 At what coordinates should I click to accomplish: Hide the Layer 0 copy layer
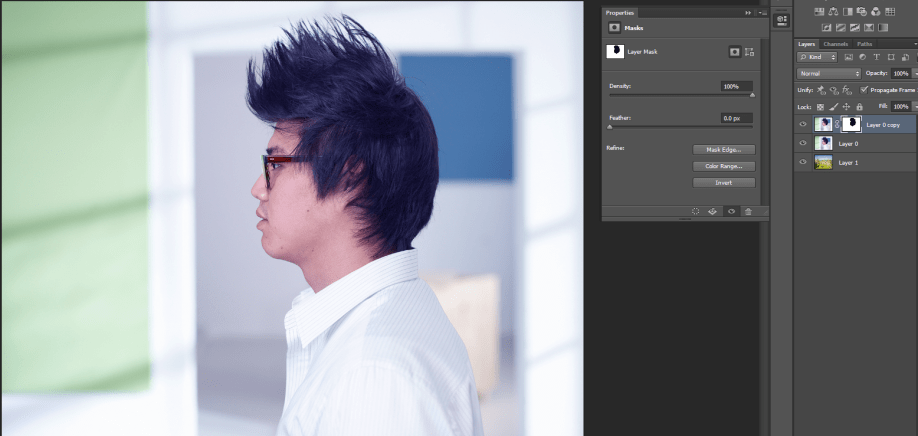tap(803, 125)
